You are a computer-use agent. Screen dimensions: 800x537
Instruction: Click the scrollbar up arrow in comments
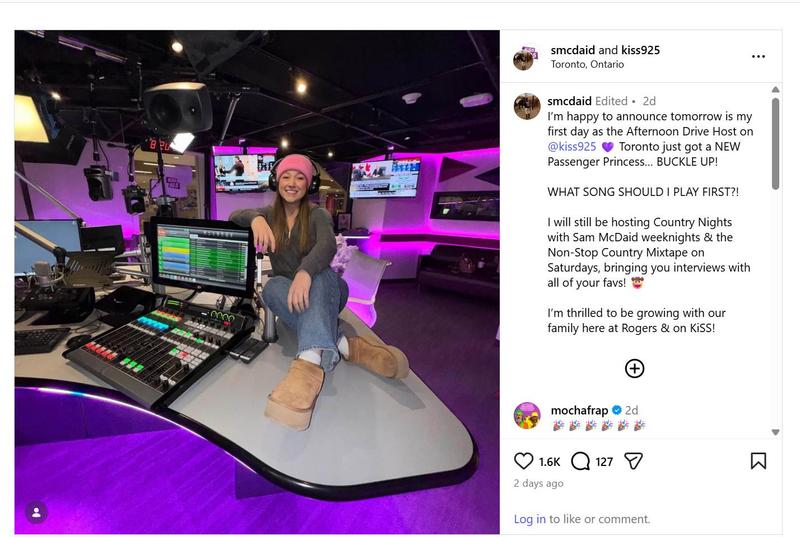click(x=776, y=89)
